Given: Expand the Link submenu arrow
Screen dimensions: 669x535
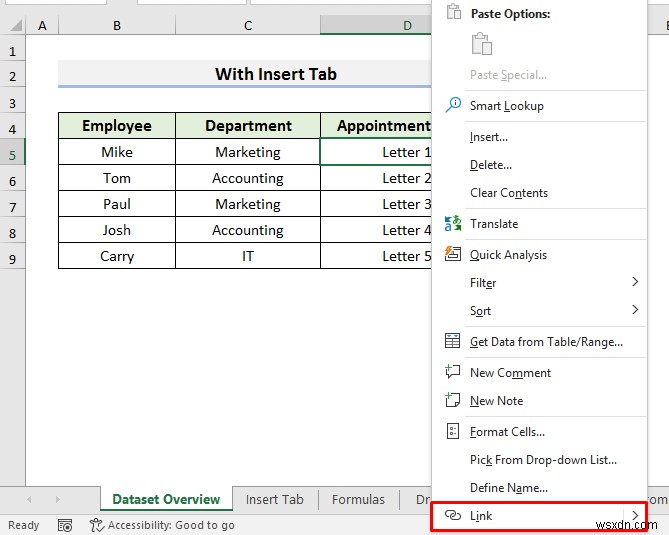Looking at the screenshot, I should click(x=635, y=515).
